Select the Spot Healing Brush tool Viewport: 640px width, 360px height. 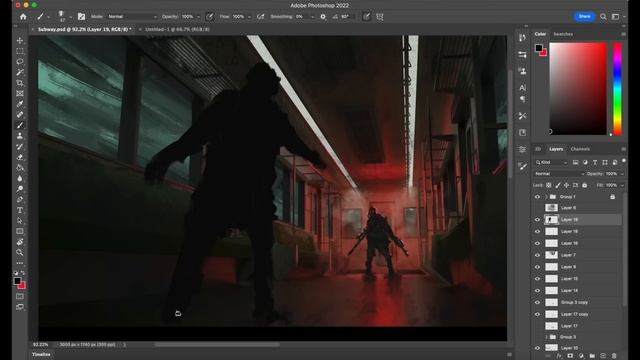(20, 115)
